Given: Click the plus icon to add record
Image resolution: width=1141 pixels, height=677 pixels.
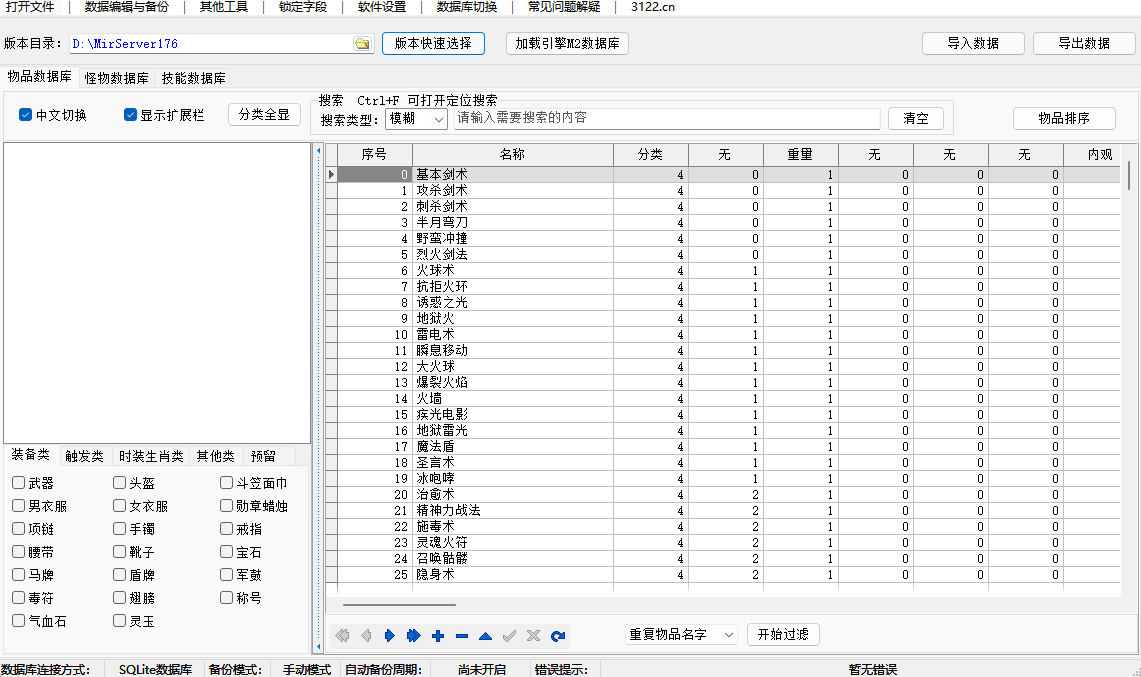Looking at the screenshot, I should 438,636.
